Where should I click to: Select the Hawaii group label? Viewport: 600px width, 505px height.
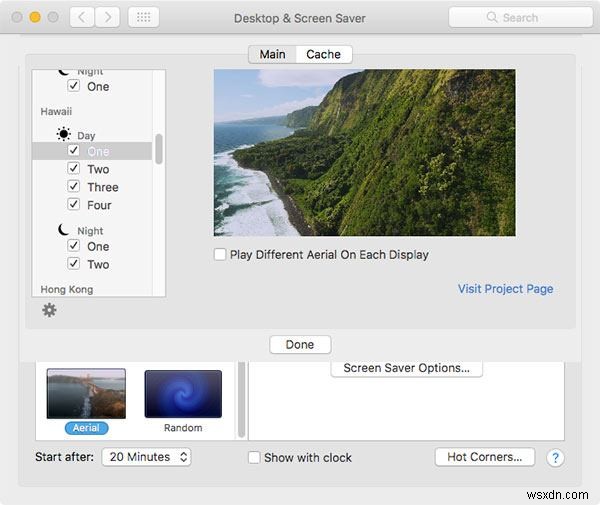point(56,112)
